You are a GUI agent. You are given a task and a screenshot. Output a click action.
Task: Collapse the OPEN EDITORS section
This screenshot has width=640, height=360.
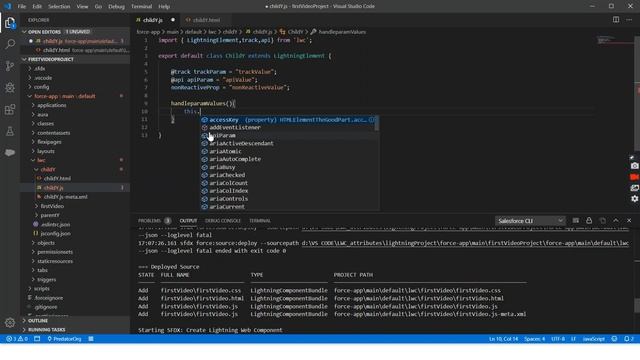76,31
